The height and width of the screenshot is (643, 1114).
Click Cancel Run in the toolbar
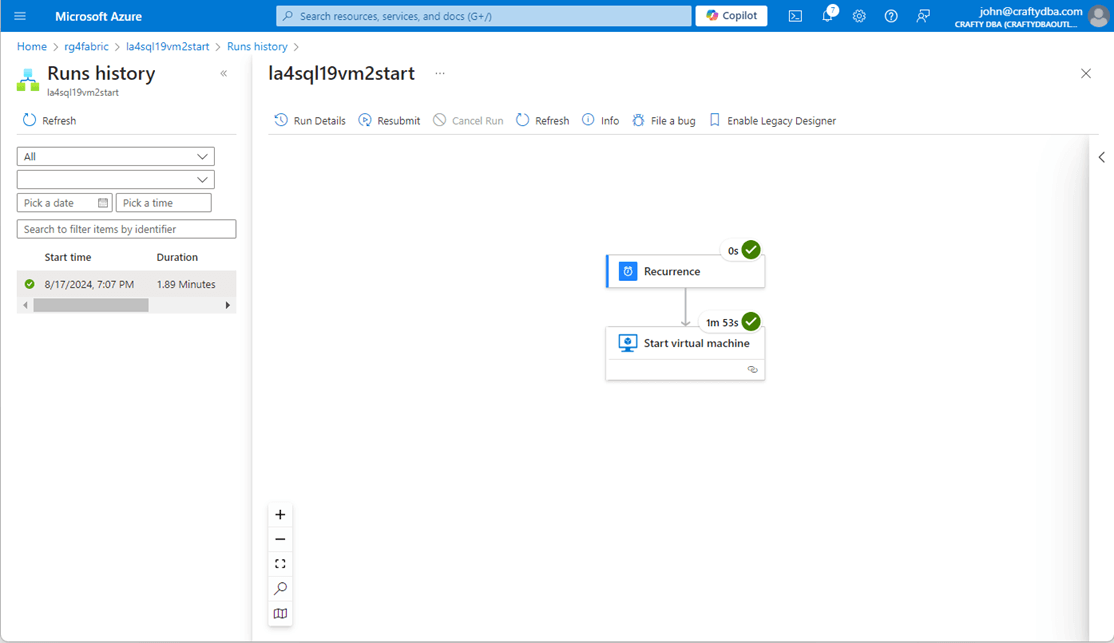[468, 120]
